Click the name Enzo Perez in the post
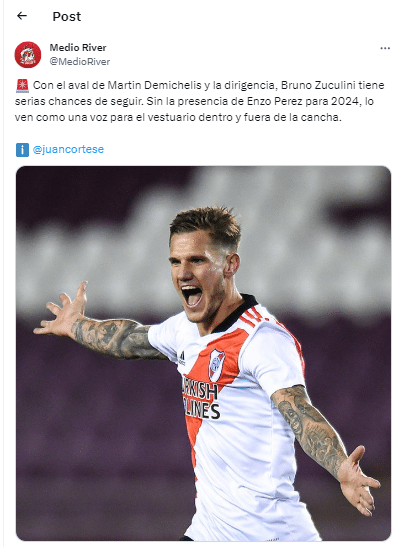This screenshot has width=402, height=547. tap(275, 101)
